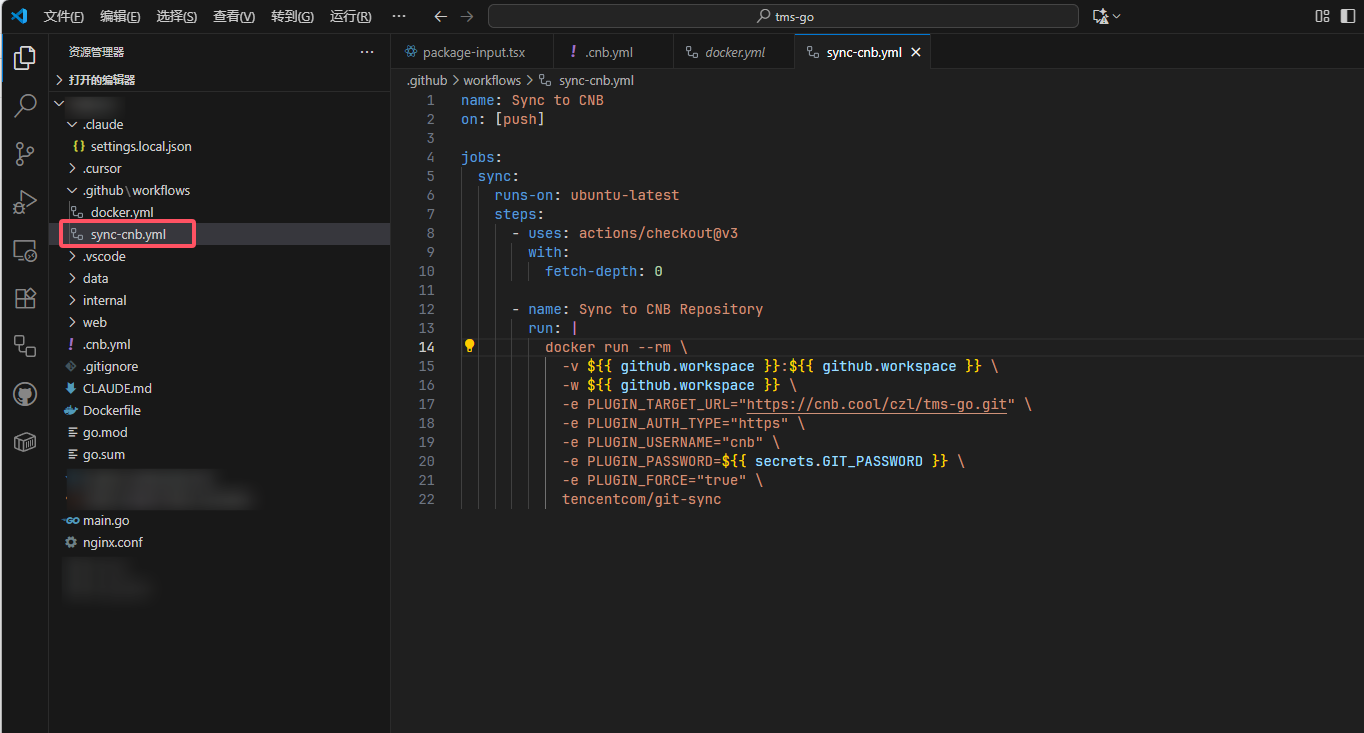Open the workflow diagram icon in activity bar

tap(25, 346)
